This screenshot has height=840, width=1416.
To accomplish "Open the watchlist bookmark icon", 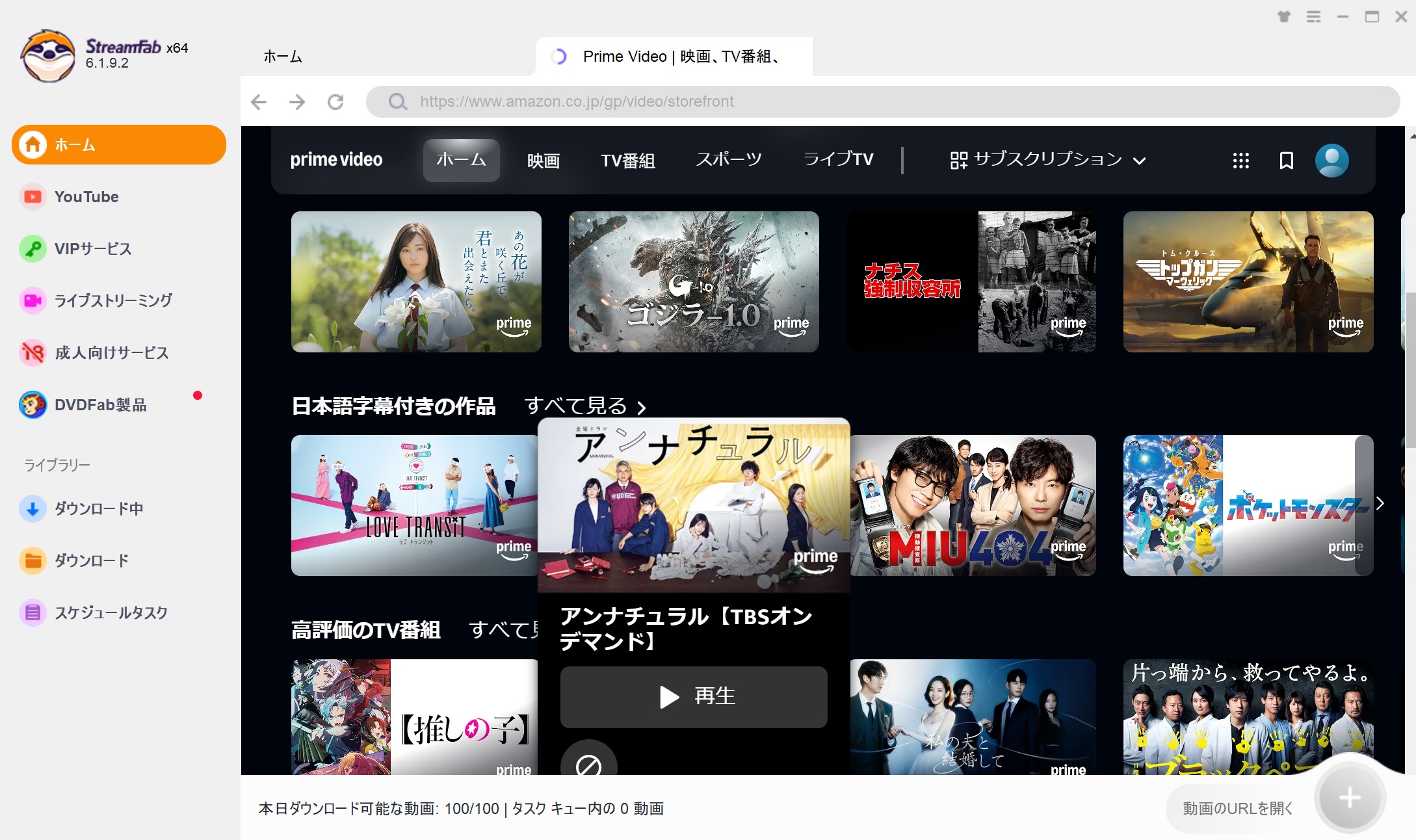I will pyautogui.click(x=1287, y=161).
